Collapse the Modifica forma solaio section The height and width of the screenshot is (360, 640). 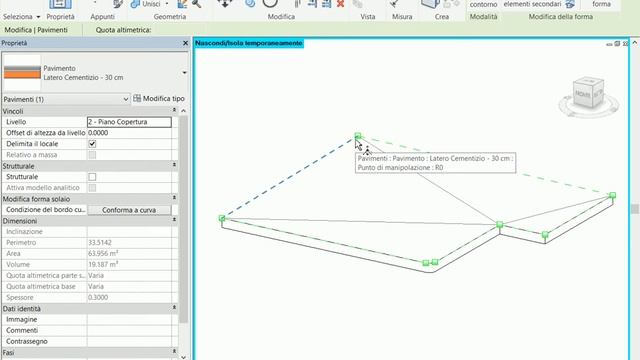pyautogui.click(x=174, y=198)
